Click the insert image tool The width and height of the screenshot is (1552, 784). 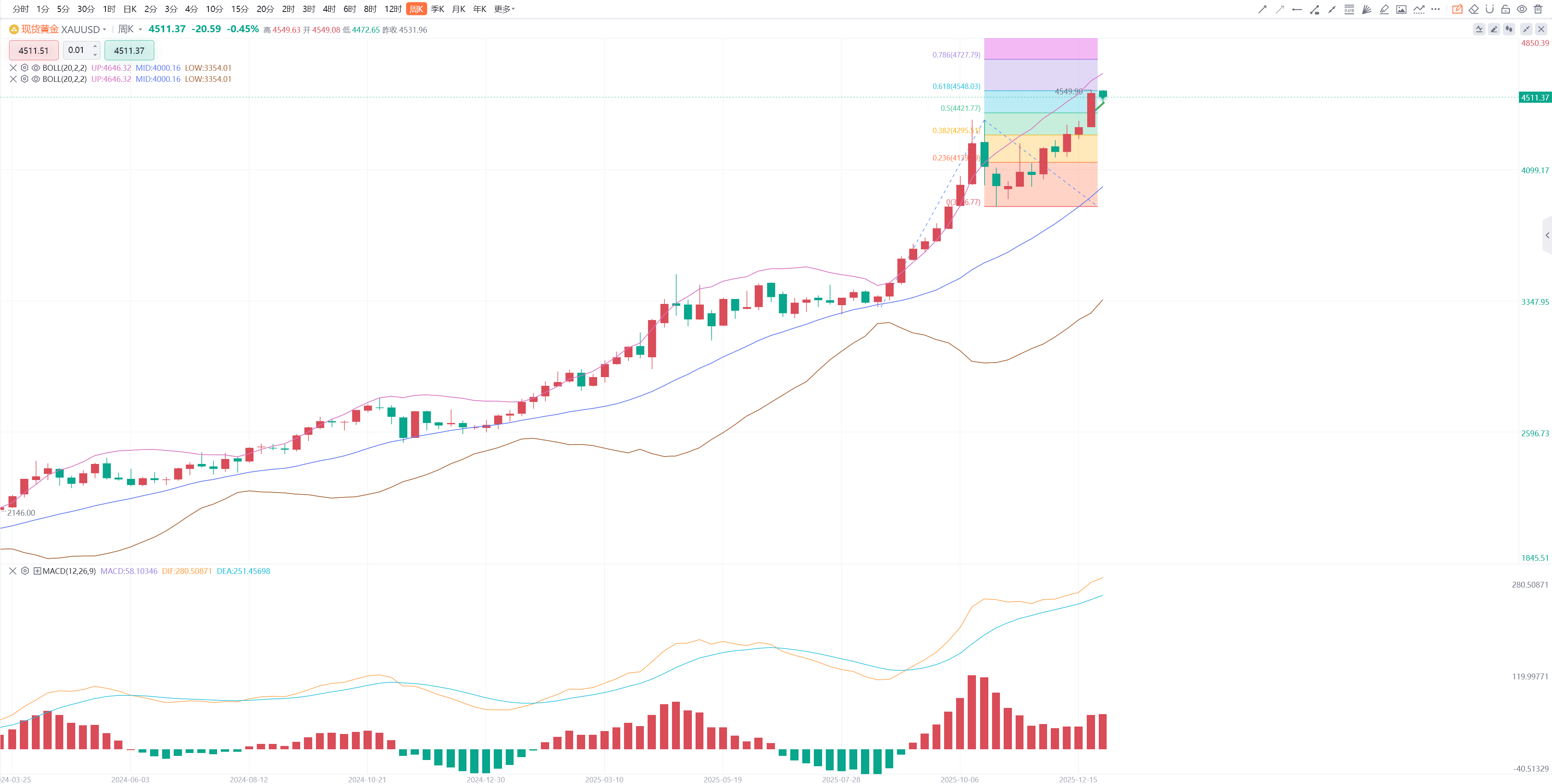click(x=1401, y=9)
